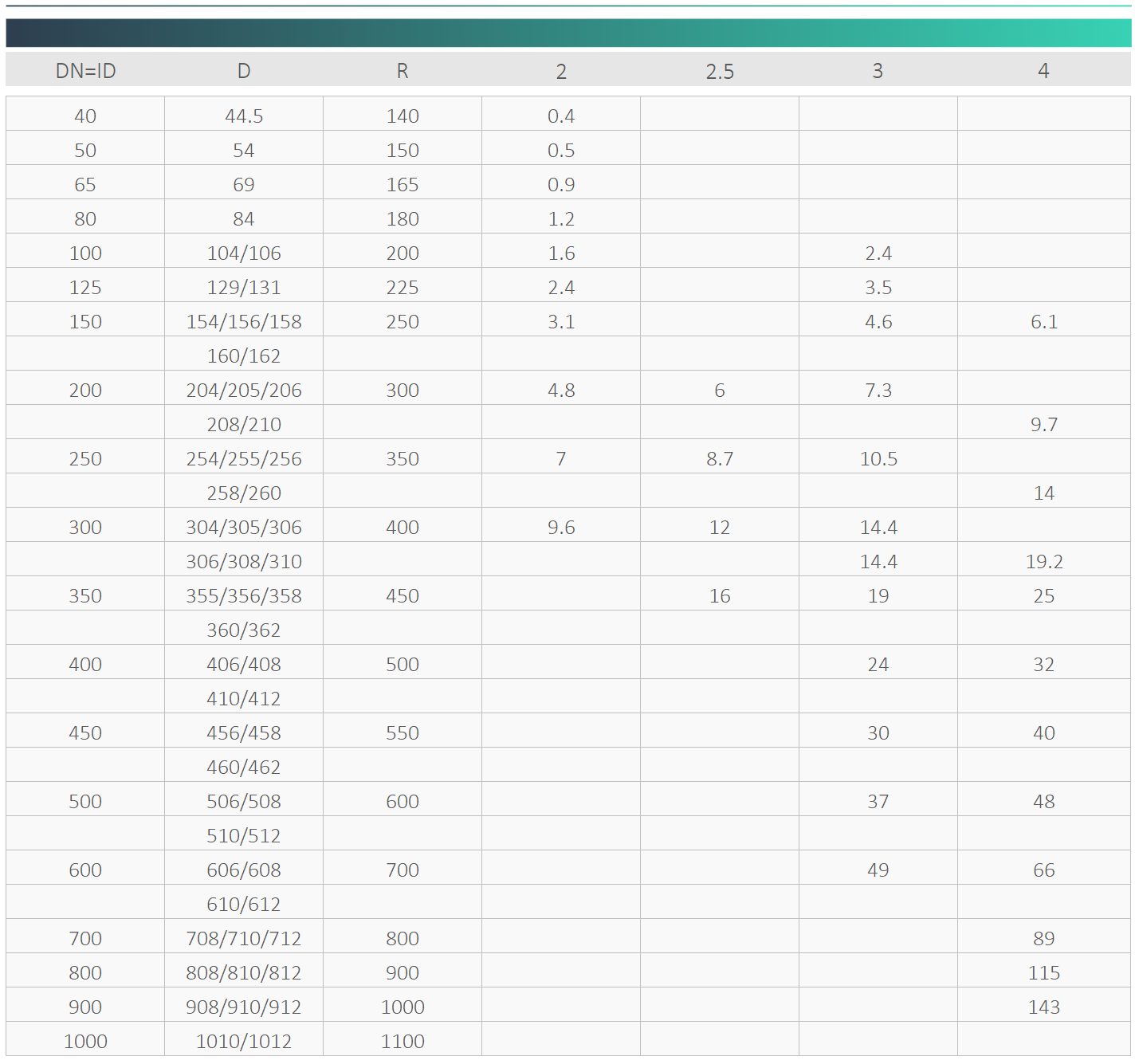Select the R column header
The height and width of the screenshot is (1064, 1135).
[x=403, y=71]
